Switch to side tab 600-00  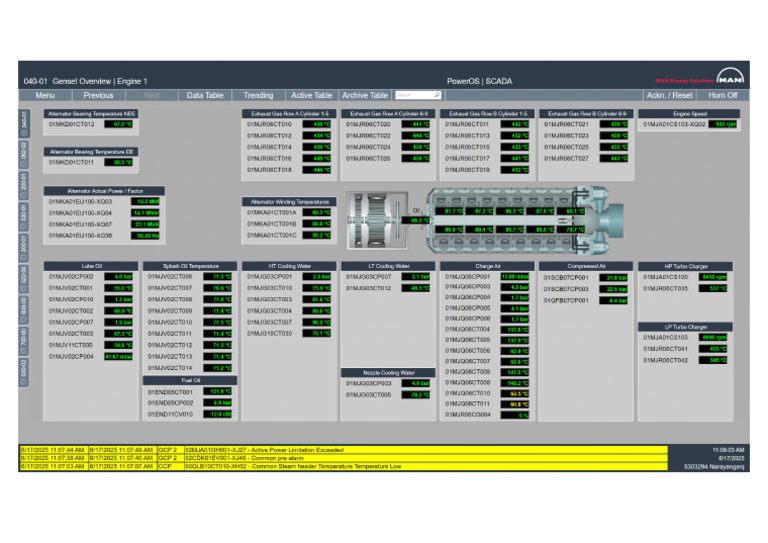24,309
